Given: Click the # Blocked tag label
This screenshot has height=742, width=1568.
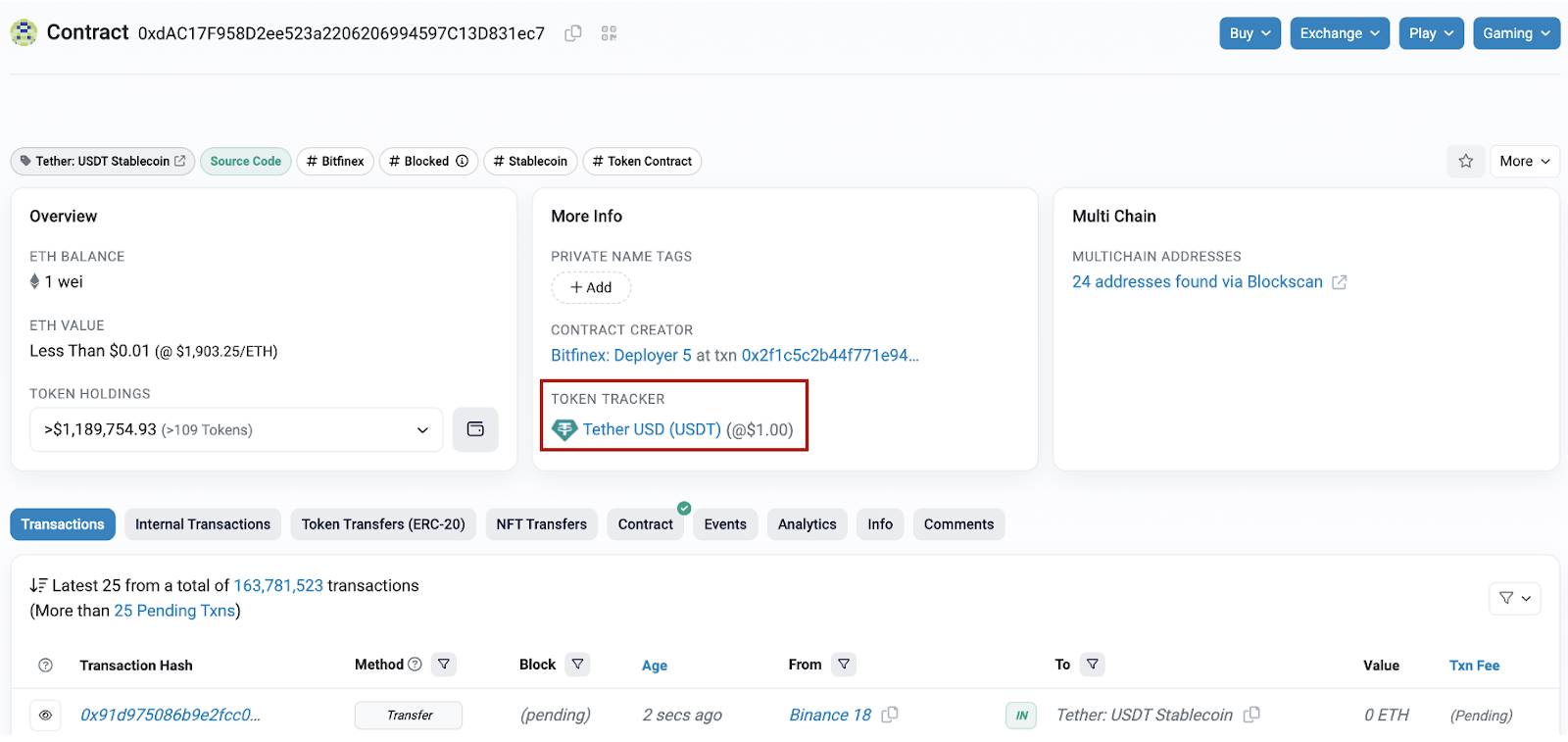Looking at the screenshot, I should 419,161.
